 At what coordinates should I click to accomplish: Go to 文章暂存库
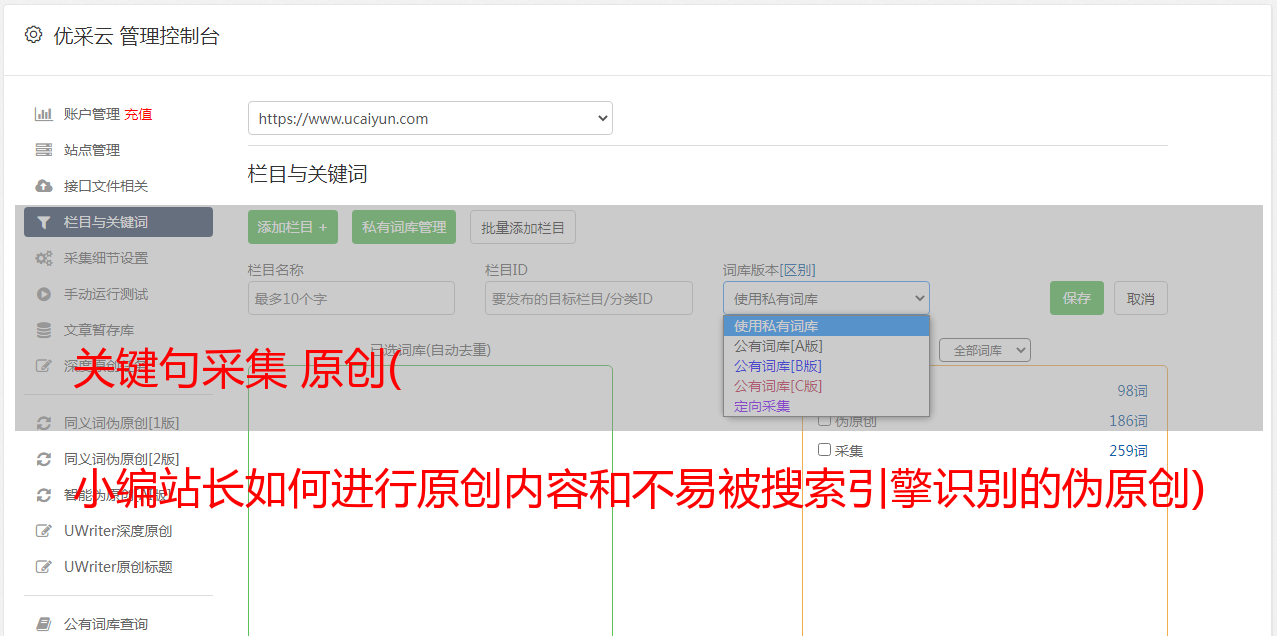click(x=99, y=330)
